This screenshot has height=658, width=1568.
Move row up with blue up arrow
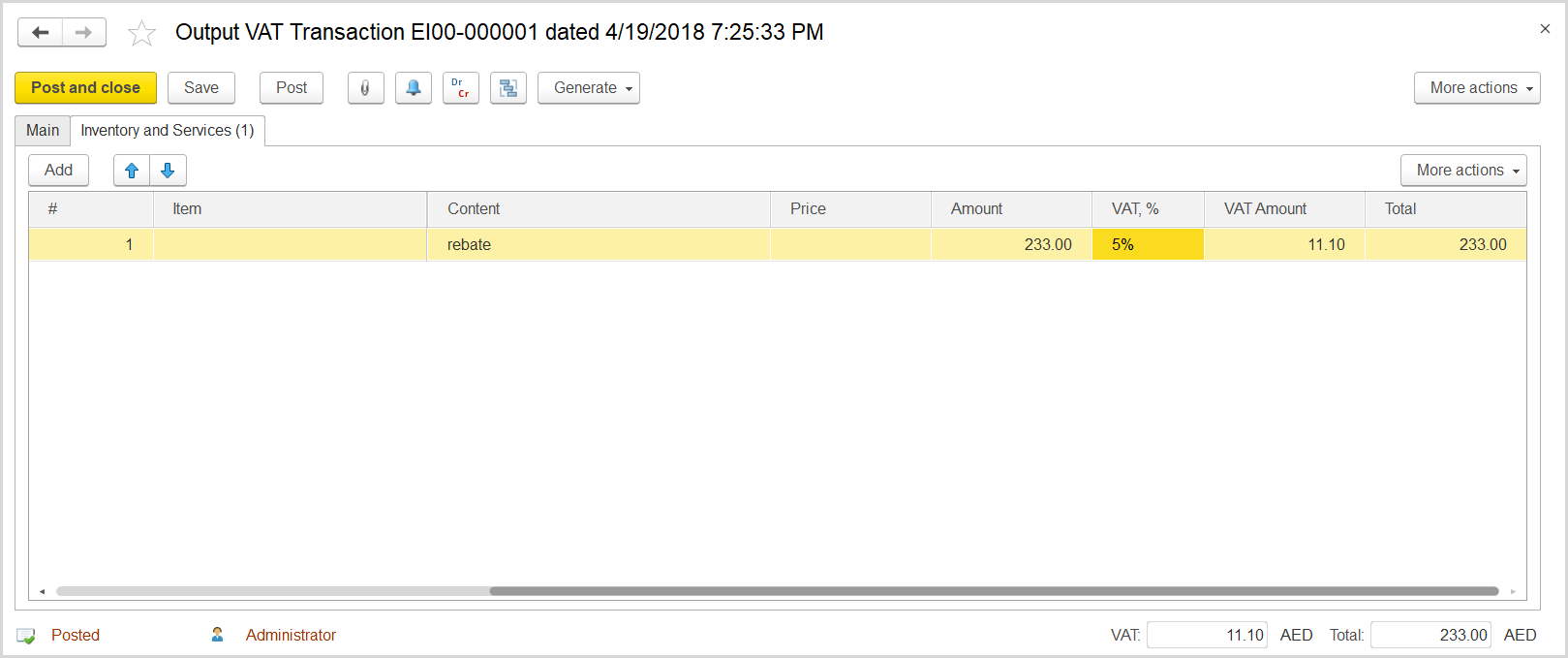pyautogui.click(x=132, y=171)
